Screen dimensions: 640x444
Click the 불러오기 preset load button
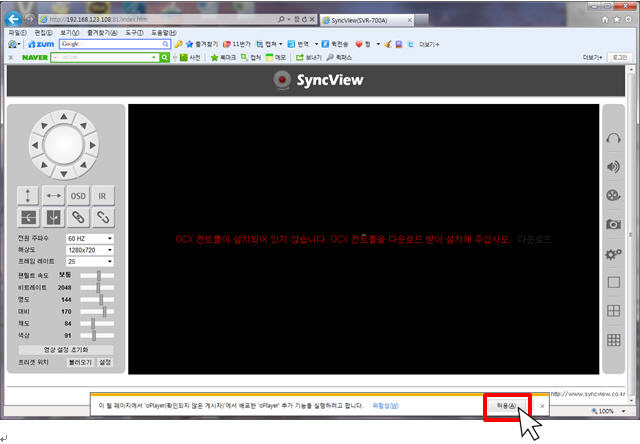click(80, 362)
